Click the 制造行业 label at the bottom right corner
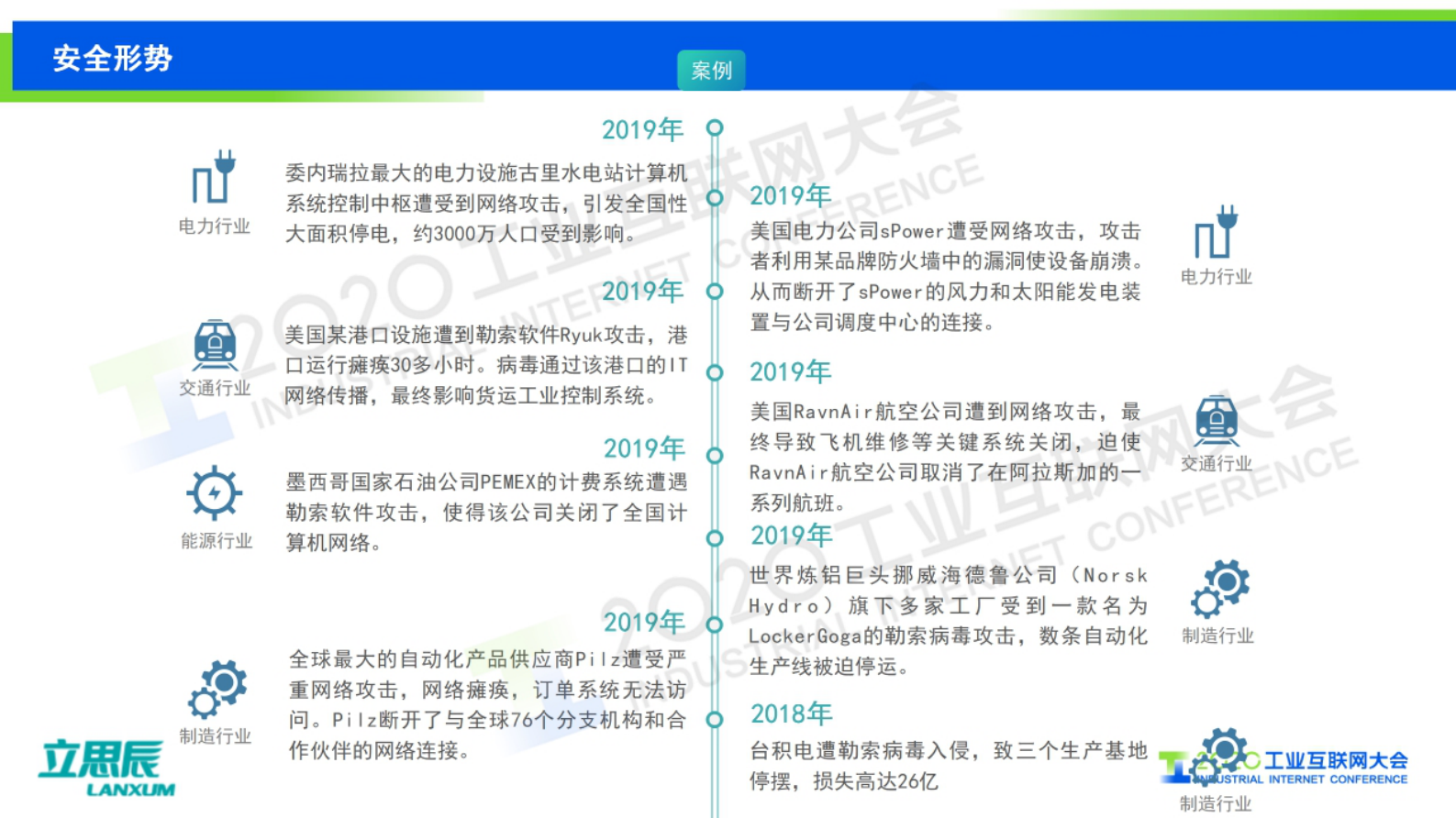The image size is (1456, 818). (1216, 803)
